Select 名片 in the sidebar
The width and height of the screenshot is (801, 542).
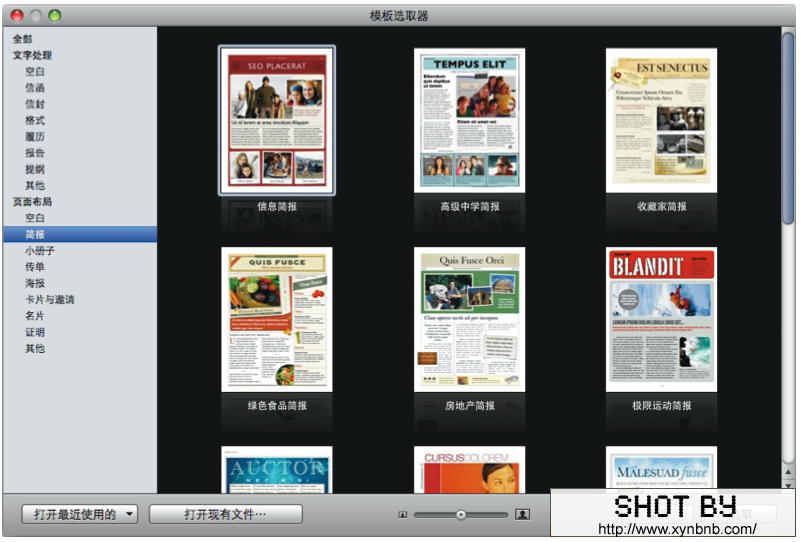(x=35, y=316)
